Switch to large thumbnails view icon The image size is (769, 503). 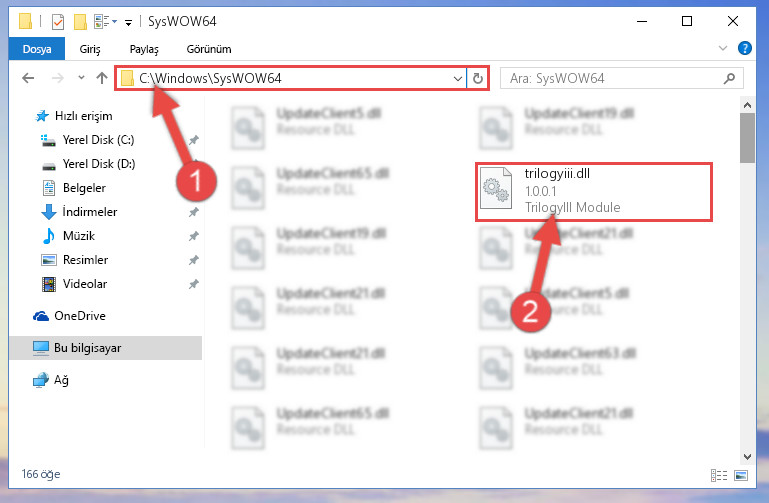[741, 475]
